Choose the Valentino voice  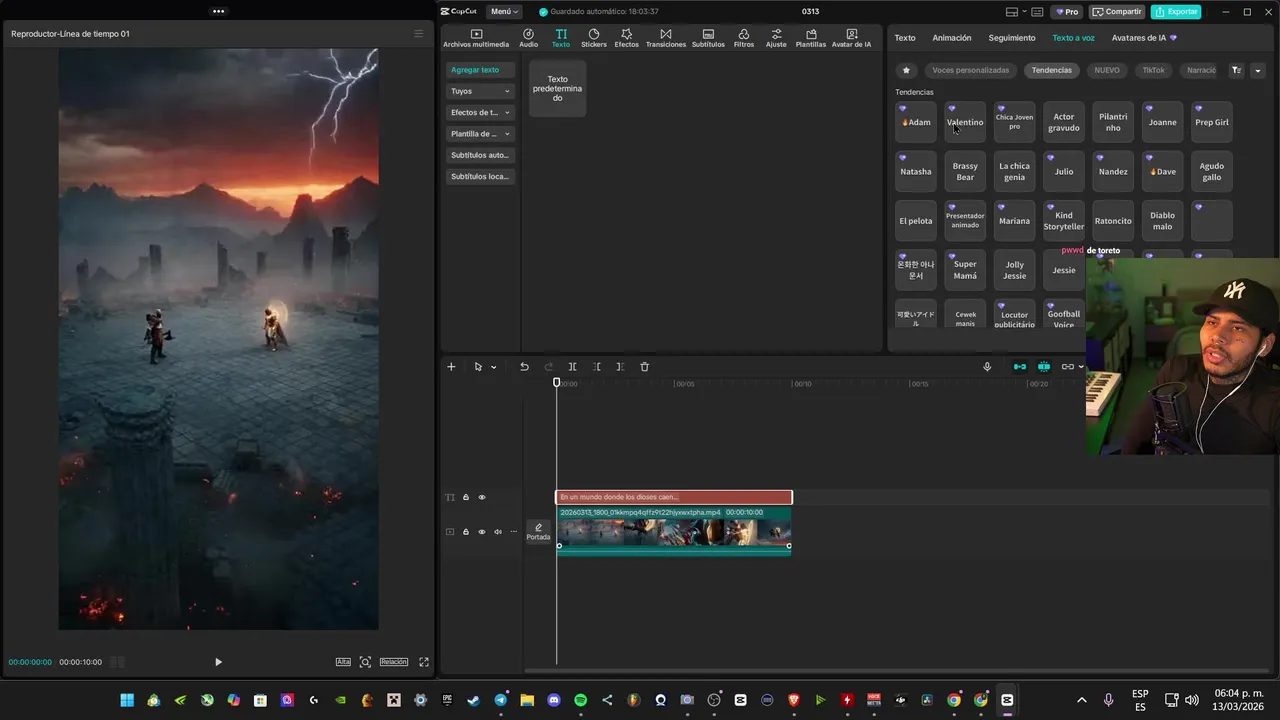coord(965,122)
